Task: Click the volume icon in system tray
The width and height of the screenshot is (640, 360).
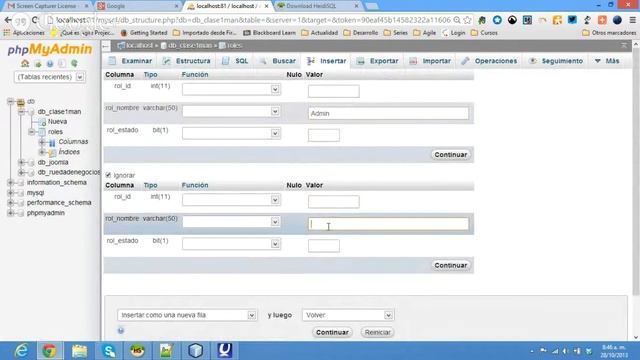Action: (565, 351)
